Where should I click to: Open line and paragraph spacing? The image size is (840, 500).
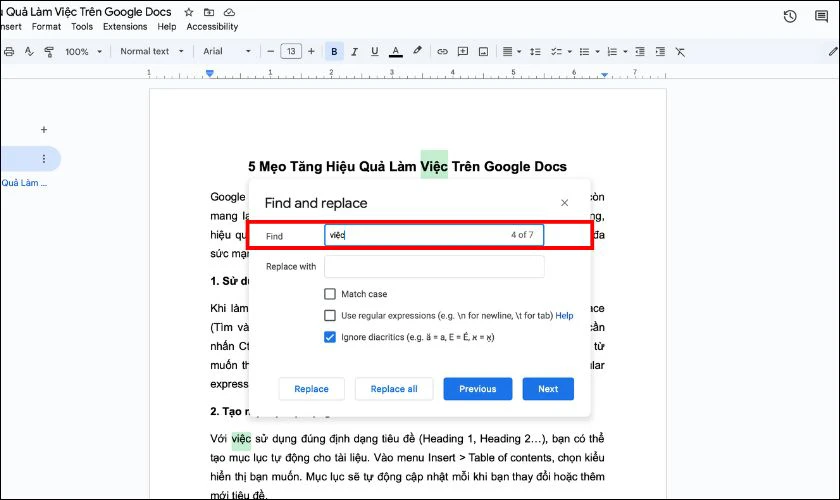[x=535, y=51]
